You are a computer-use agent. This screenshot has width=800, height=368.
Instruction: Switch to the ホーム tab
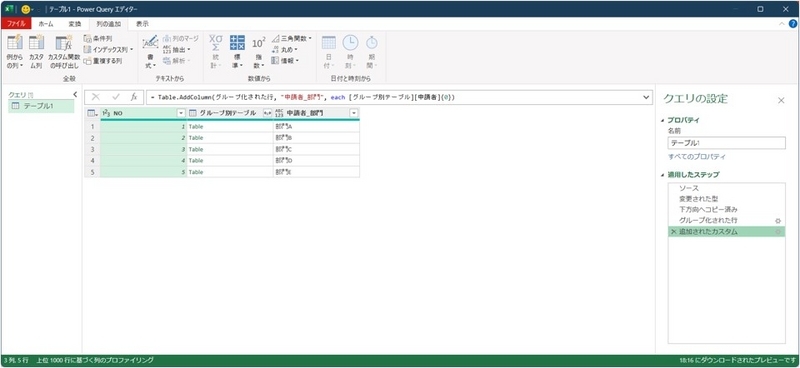tap(46, 24)
